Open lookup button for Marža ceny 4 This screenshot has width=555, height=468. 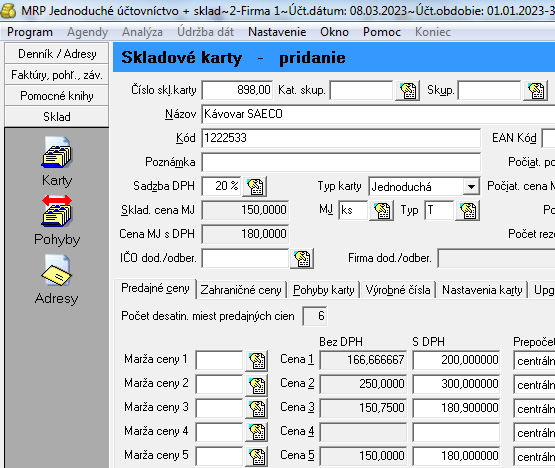tap(257, 432)
